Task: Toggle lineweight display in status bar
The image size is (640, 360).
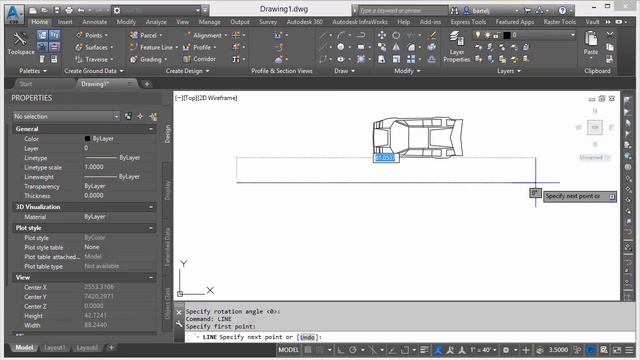Action: [x=424, y=350]
